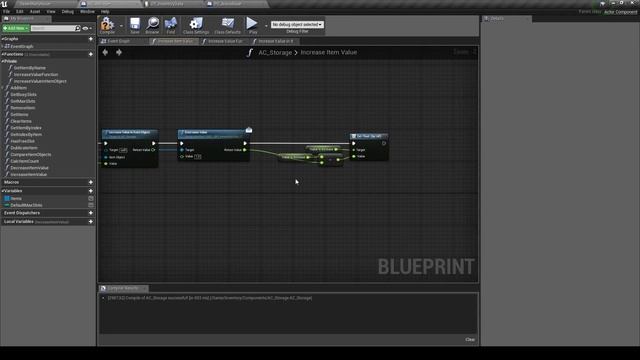Select the GetMaxSlots function
Viewport: 640px width, 360px height.
pos(22,101)
